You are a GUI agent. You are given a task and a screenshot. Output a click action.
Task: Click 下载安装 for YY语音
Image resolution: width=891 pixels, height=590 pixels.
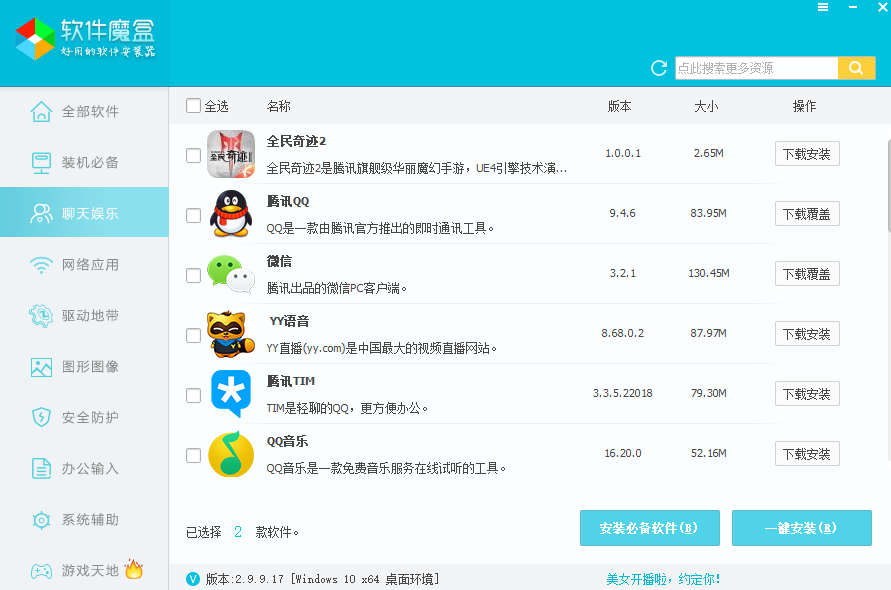(807, 334)
